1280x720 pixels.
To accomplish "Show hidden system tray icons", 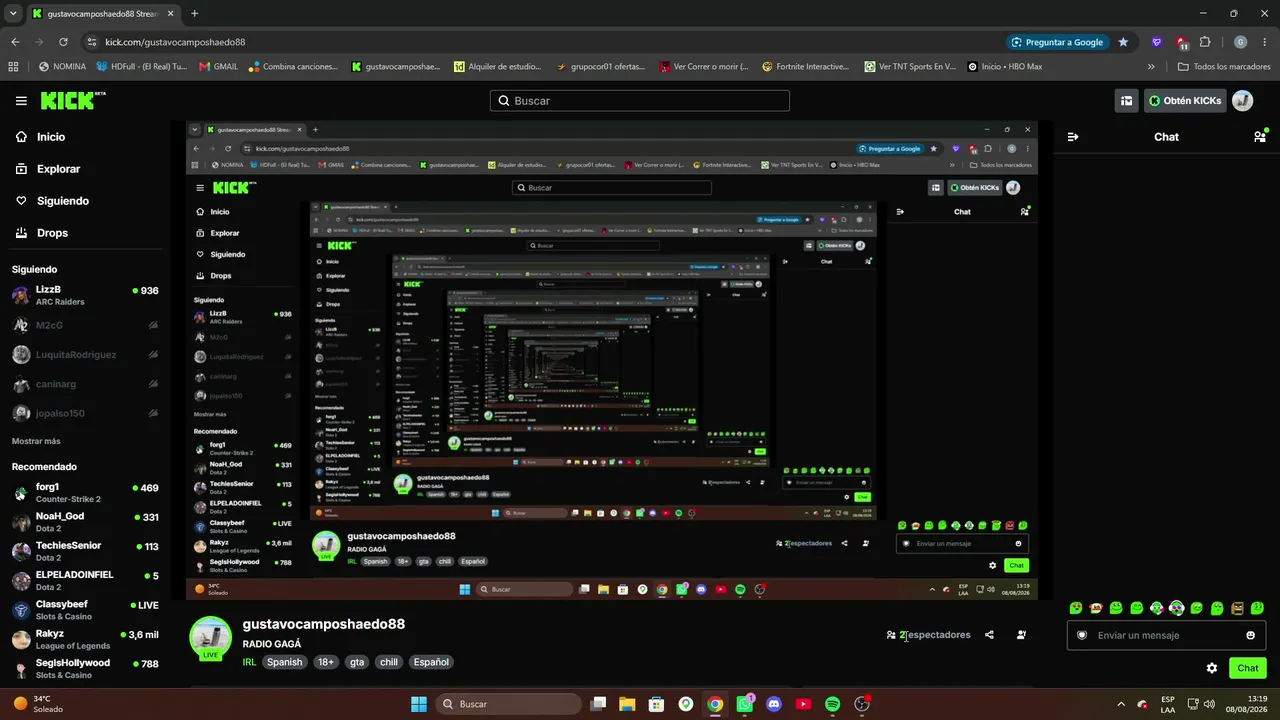I will coord(1120,704).
